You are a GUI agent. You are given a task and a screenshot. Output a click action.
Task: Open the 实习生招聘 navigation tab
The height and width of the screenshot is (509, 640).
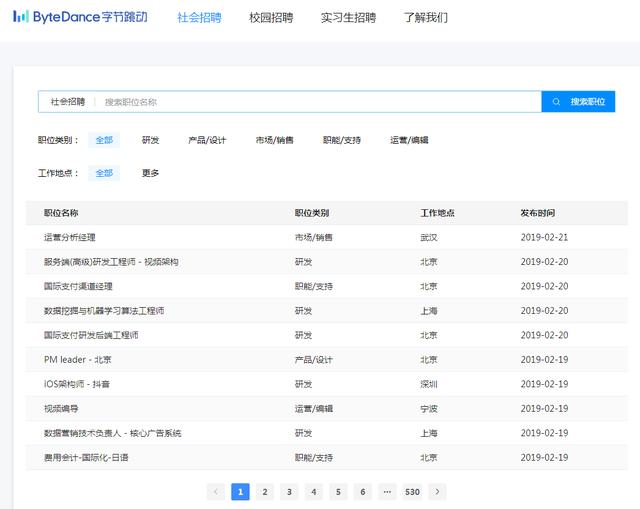click(x=348, y=18)
